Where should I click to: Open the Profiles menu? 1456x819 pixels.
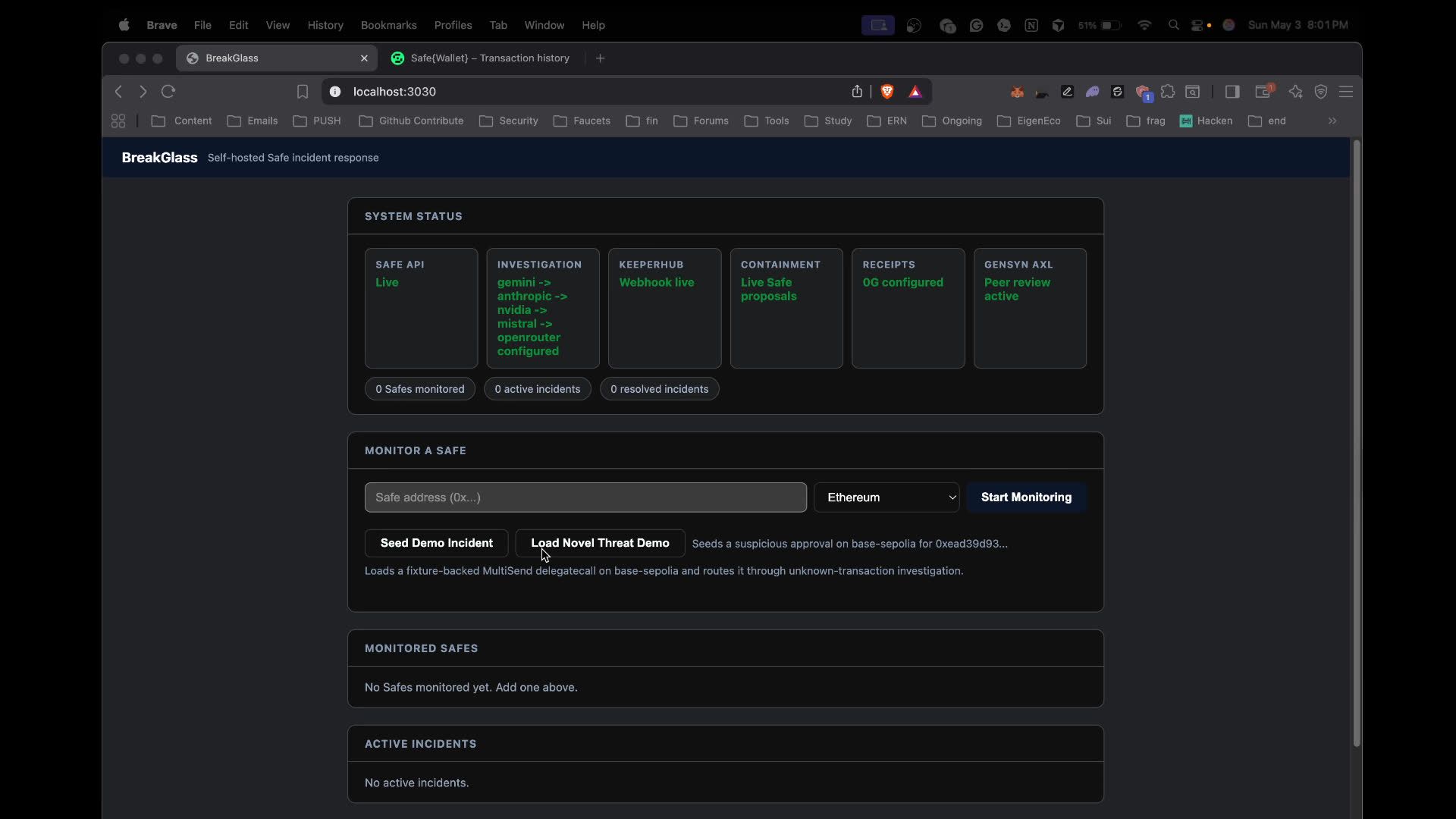[x=453, y=25]
